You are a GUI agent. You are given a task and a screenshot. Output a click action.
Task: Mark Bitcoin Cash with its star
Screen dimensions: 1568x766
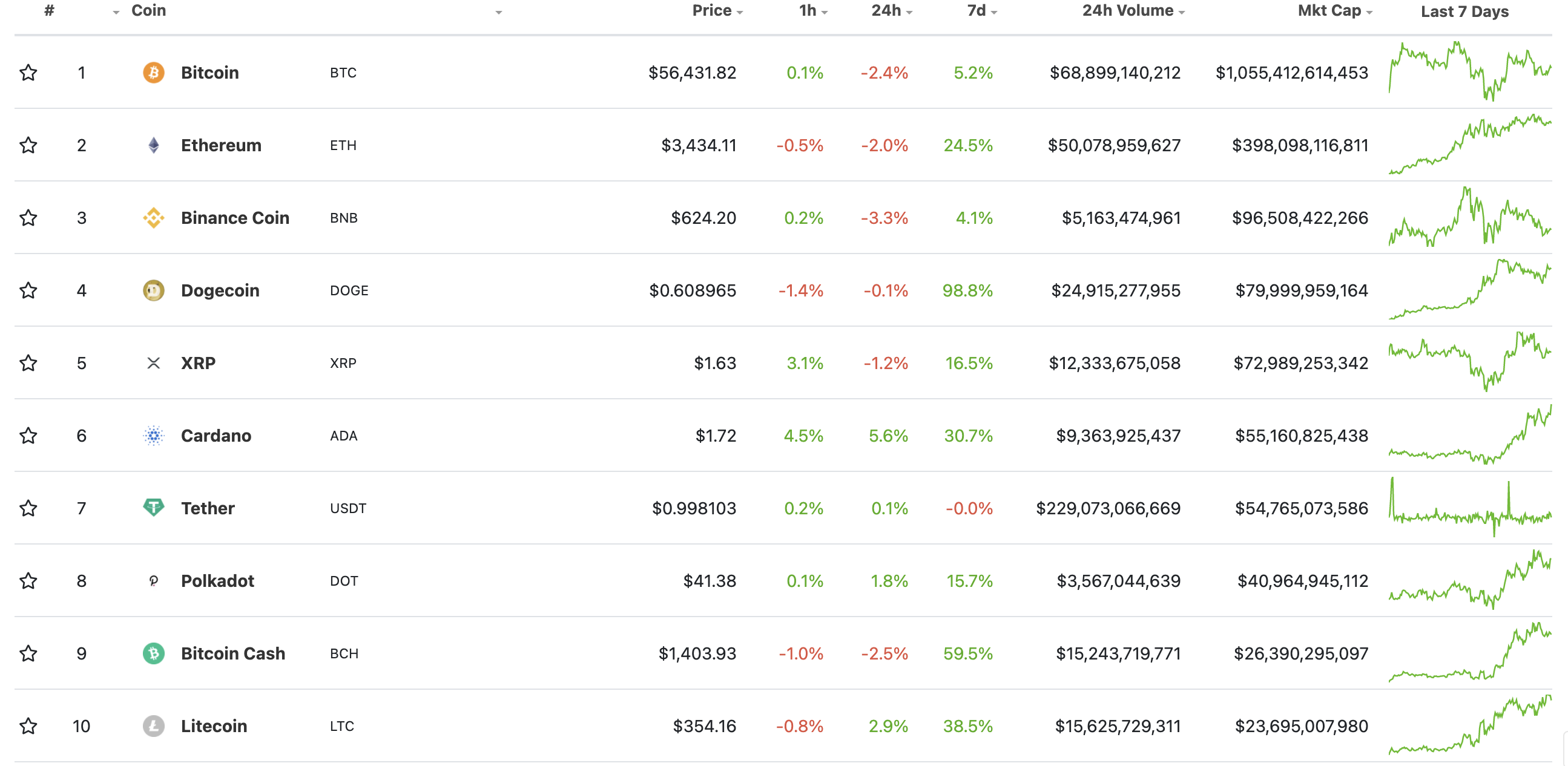point(28,653)
